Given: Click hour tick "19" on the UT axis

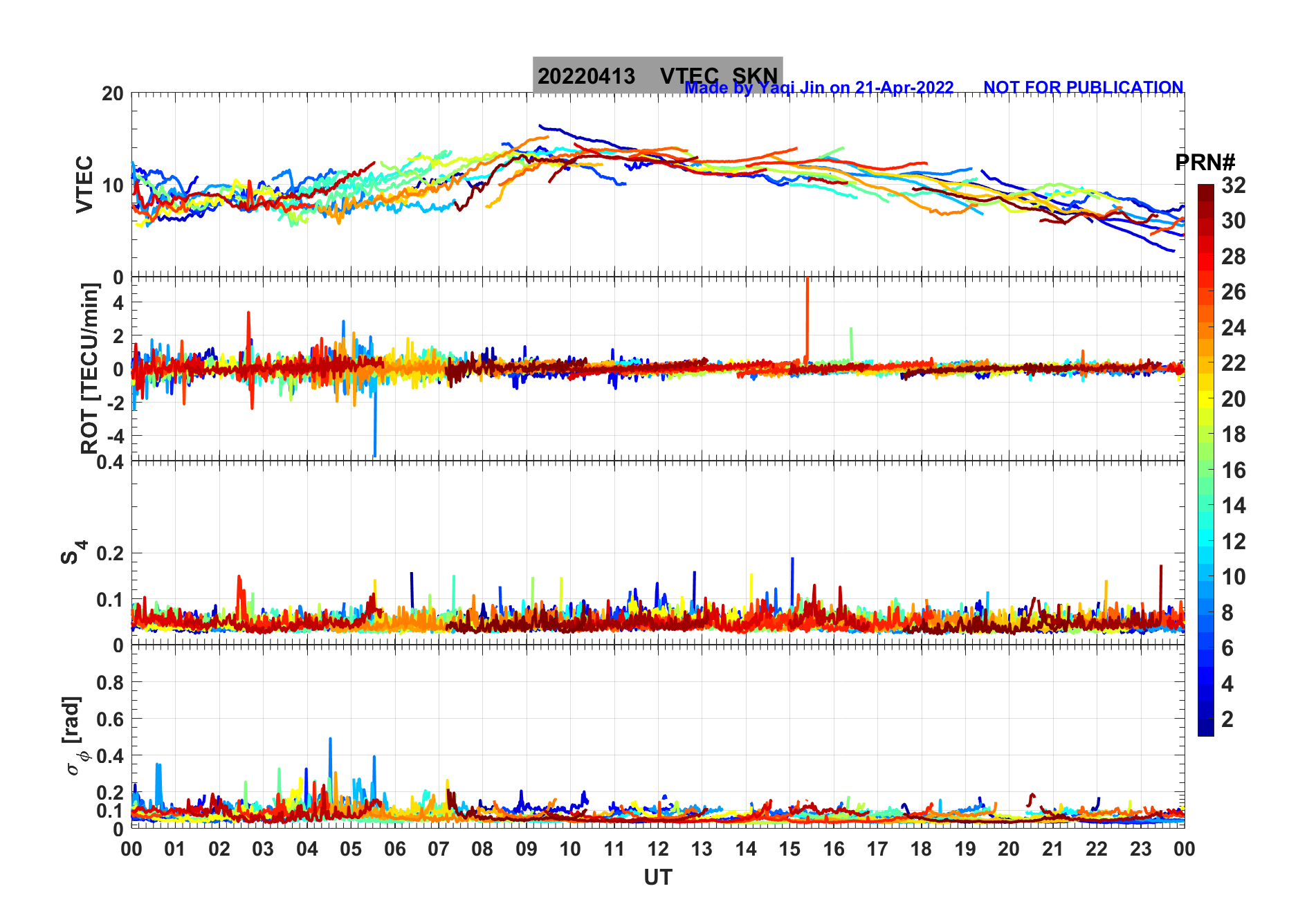Looking at the screenshot, I should click(x=965, y=849).
